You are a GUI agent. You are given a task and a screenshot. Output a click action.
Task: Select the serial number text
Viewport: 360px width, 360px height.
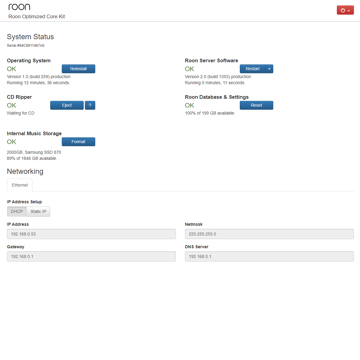click(x=26, y=46)
